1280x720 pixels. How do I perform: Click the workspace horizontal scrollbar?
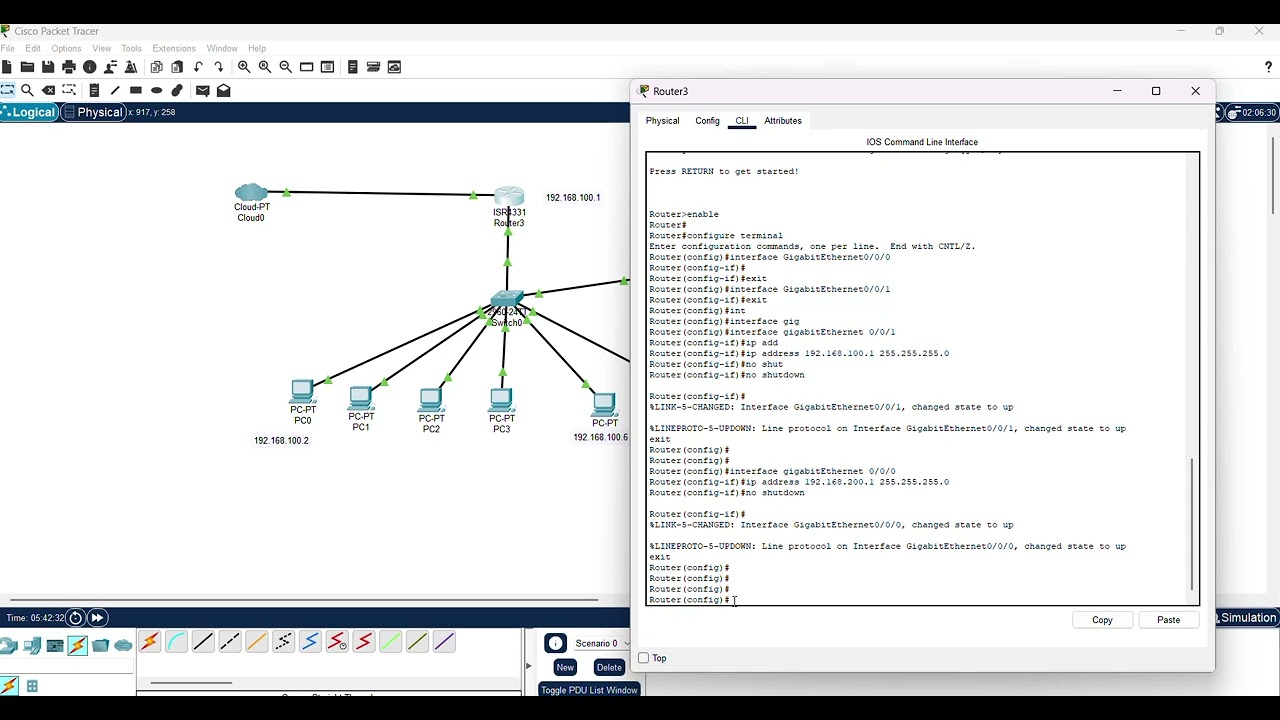(x=305, y=600)
